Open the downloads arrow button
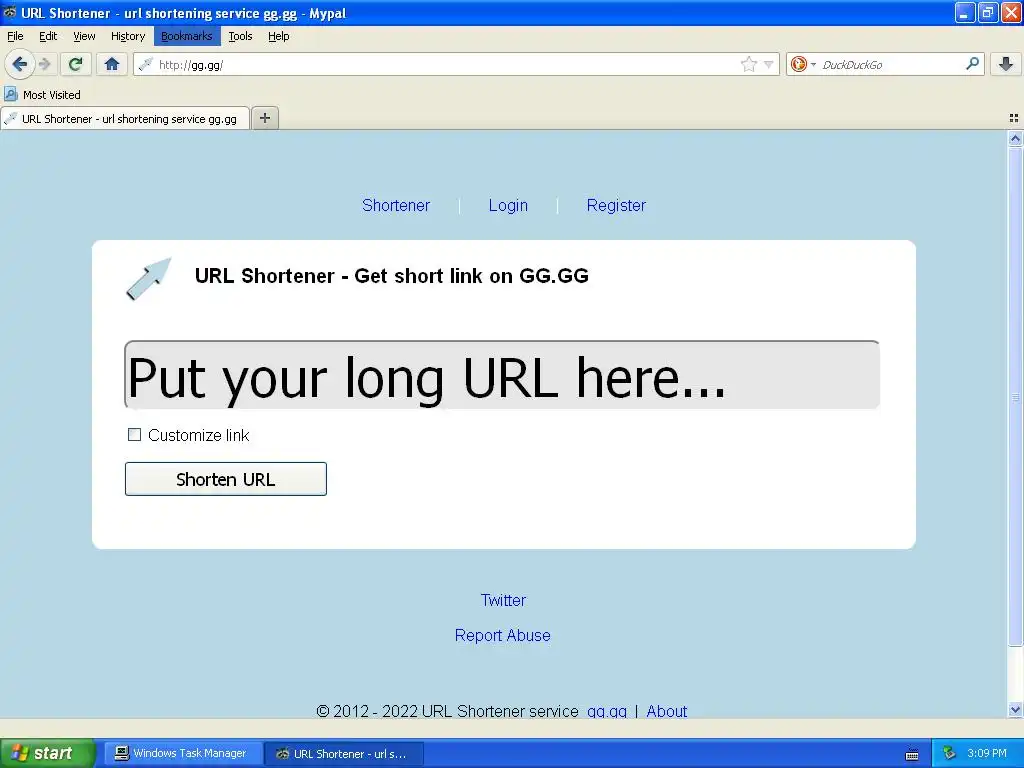1024x768 pixels. coord(1006,64)
